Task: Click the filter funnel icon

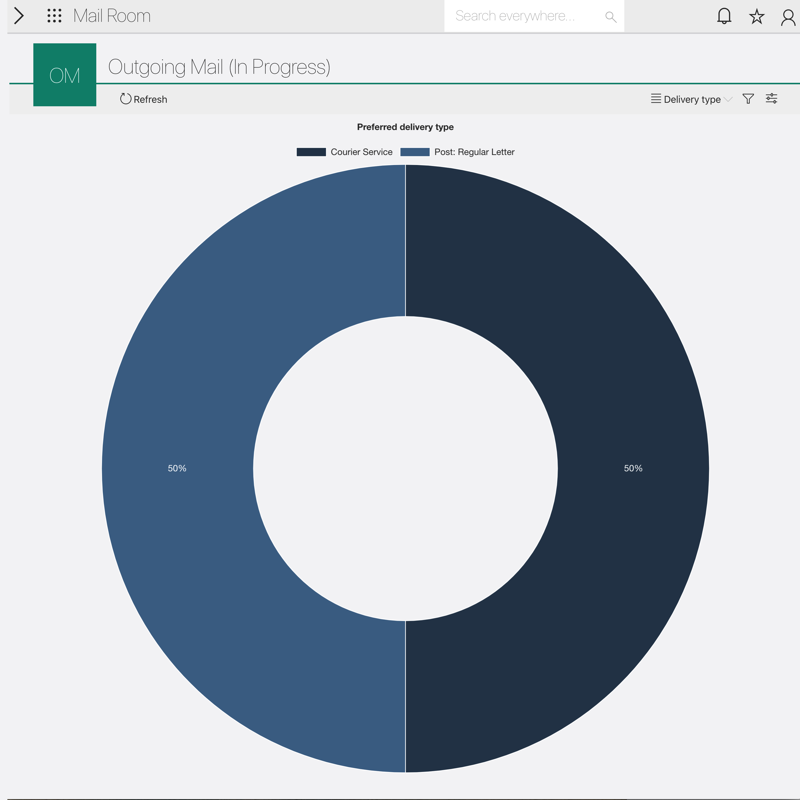Action: (748, 99)
